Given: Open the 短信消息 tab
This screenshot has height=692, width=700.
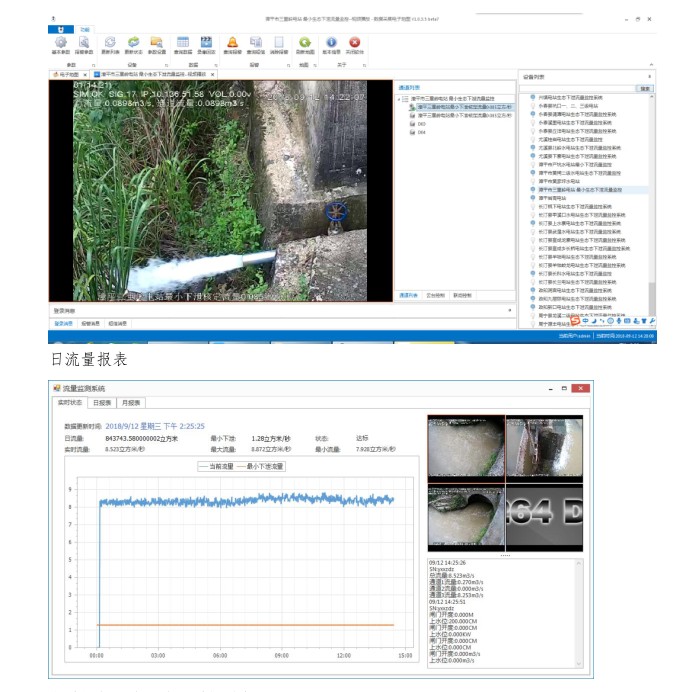Looking at the screenshot, I should pyautogui.click(x=117, y=324).
